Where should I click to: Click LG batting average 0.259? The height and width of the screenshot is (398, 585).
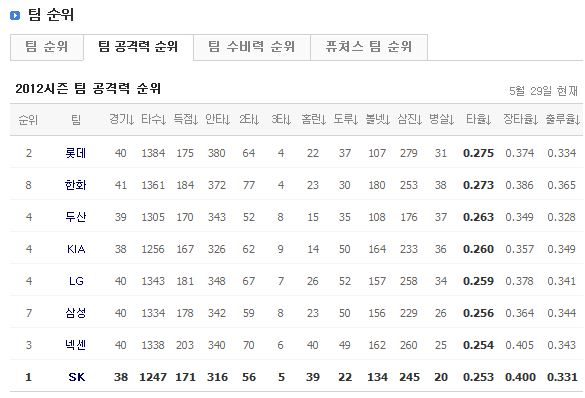[478, 281]
